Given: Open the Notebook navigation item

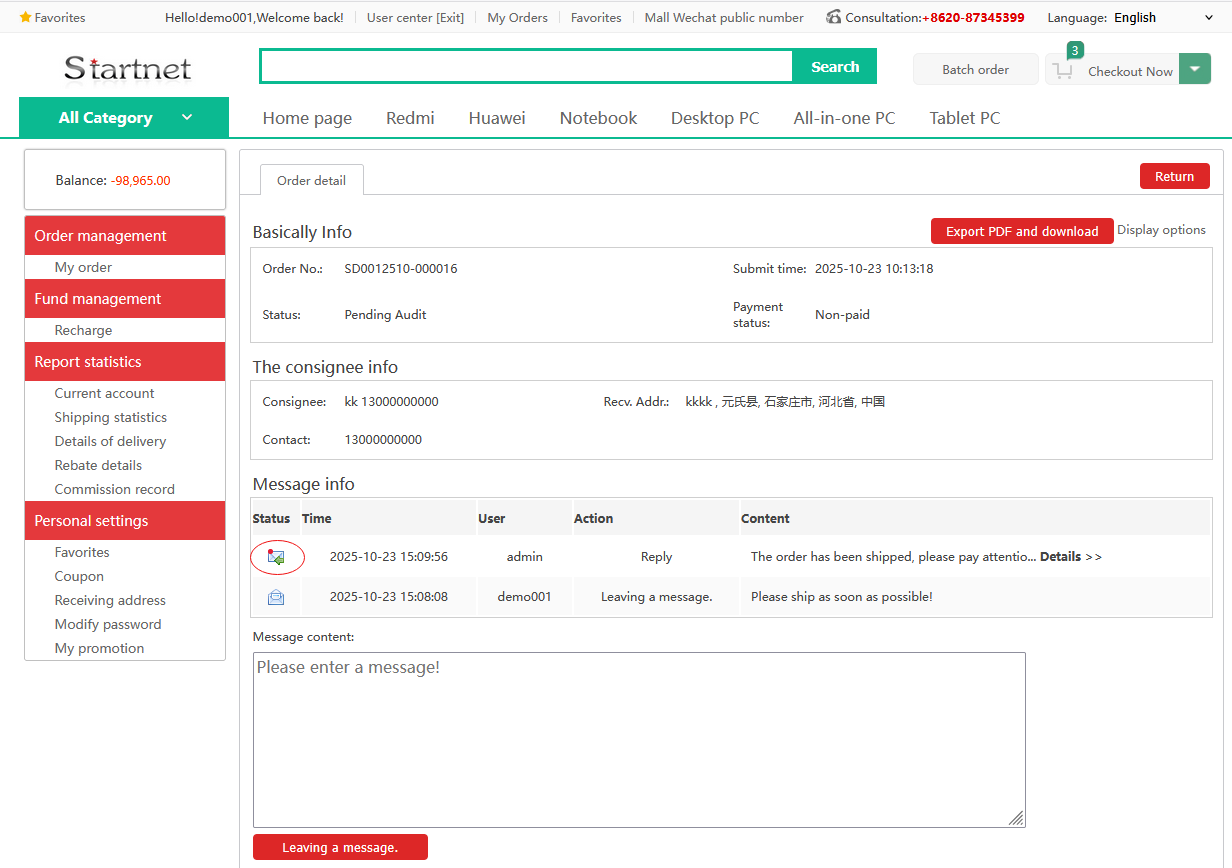Looking at the screenshot, I should pos(598,118).
